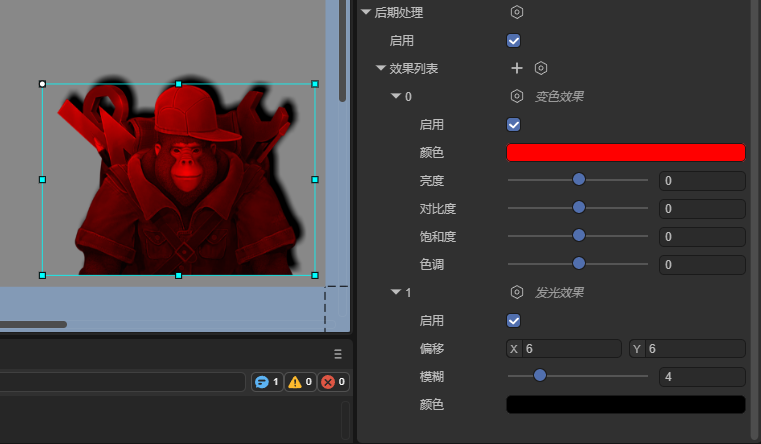
Task: Click the 亮度 numeric value field
Action: [x=702, y=181]
